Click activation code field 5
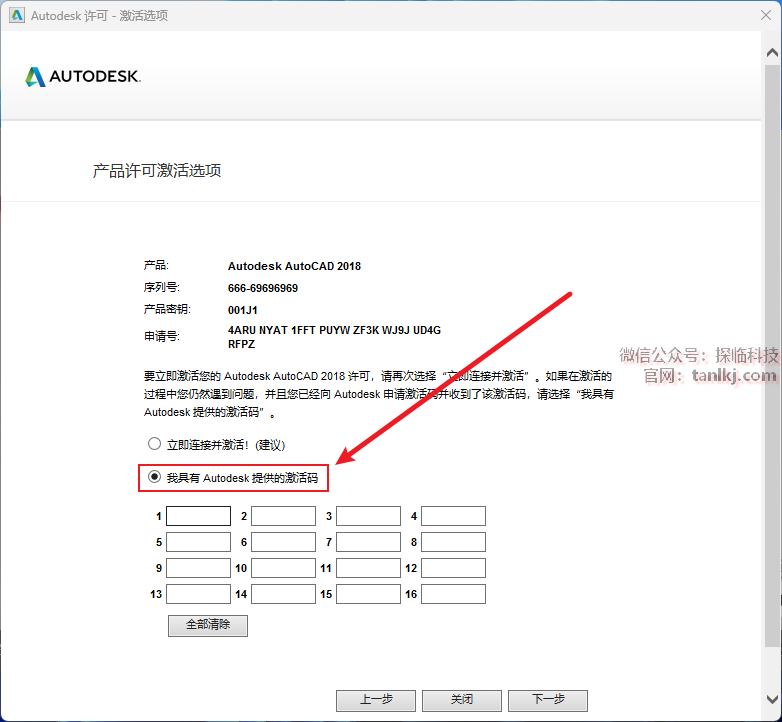This screenshot has width=782, height=722. tap(198, 542)
